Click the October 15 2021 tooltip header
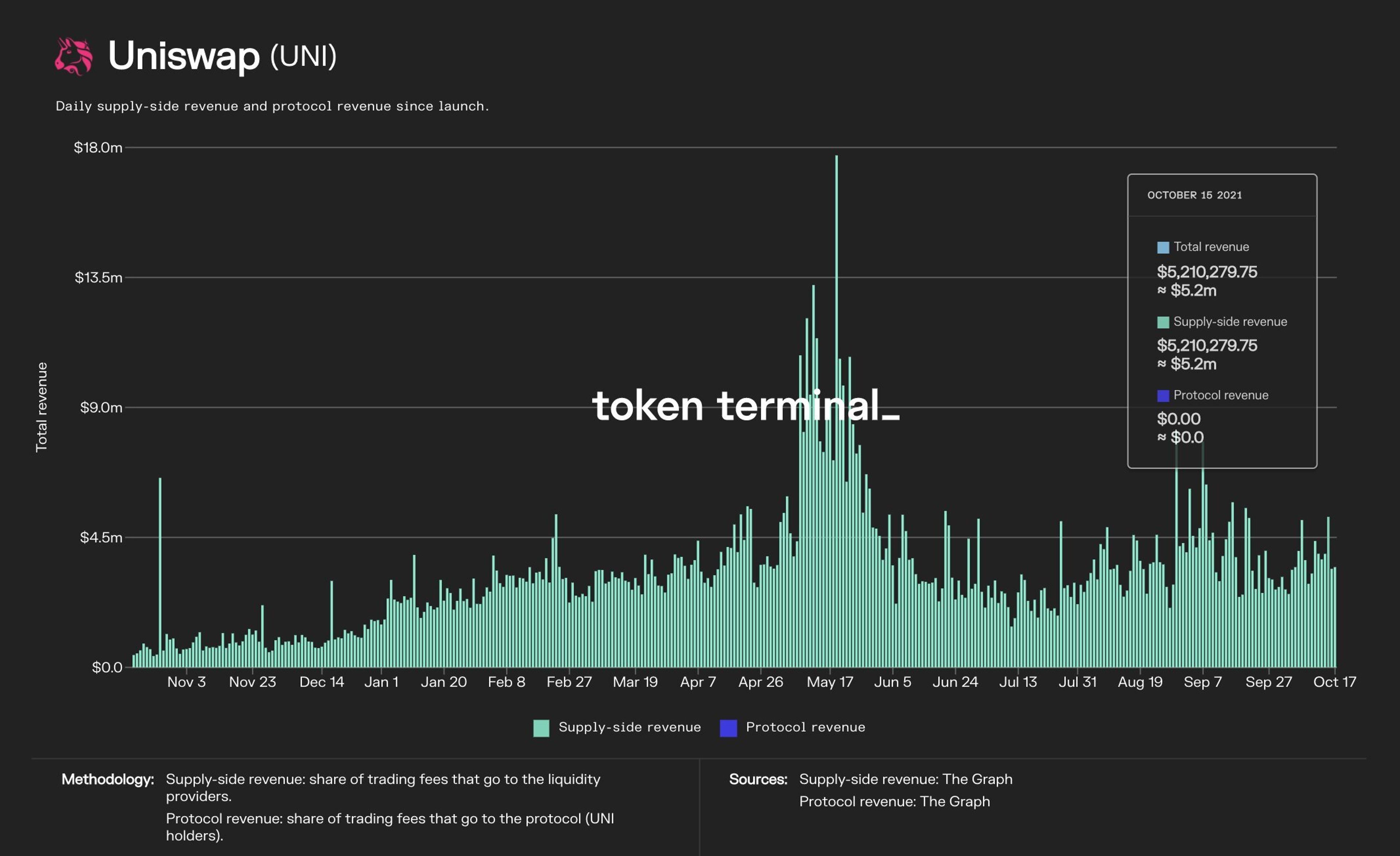The image size is (1400, 856). pyautogui.click(x=1194, y=195)
